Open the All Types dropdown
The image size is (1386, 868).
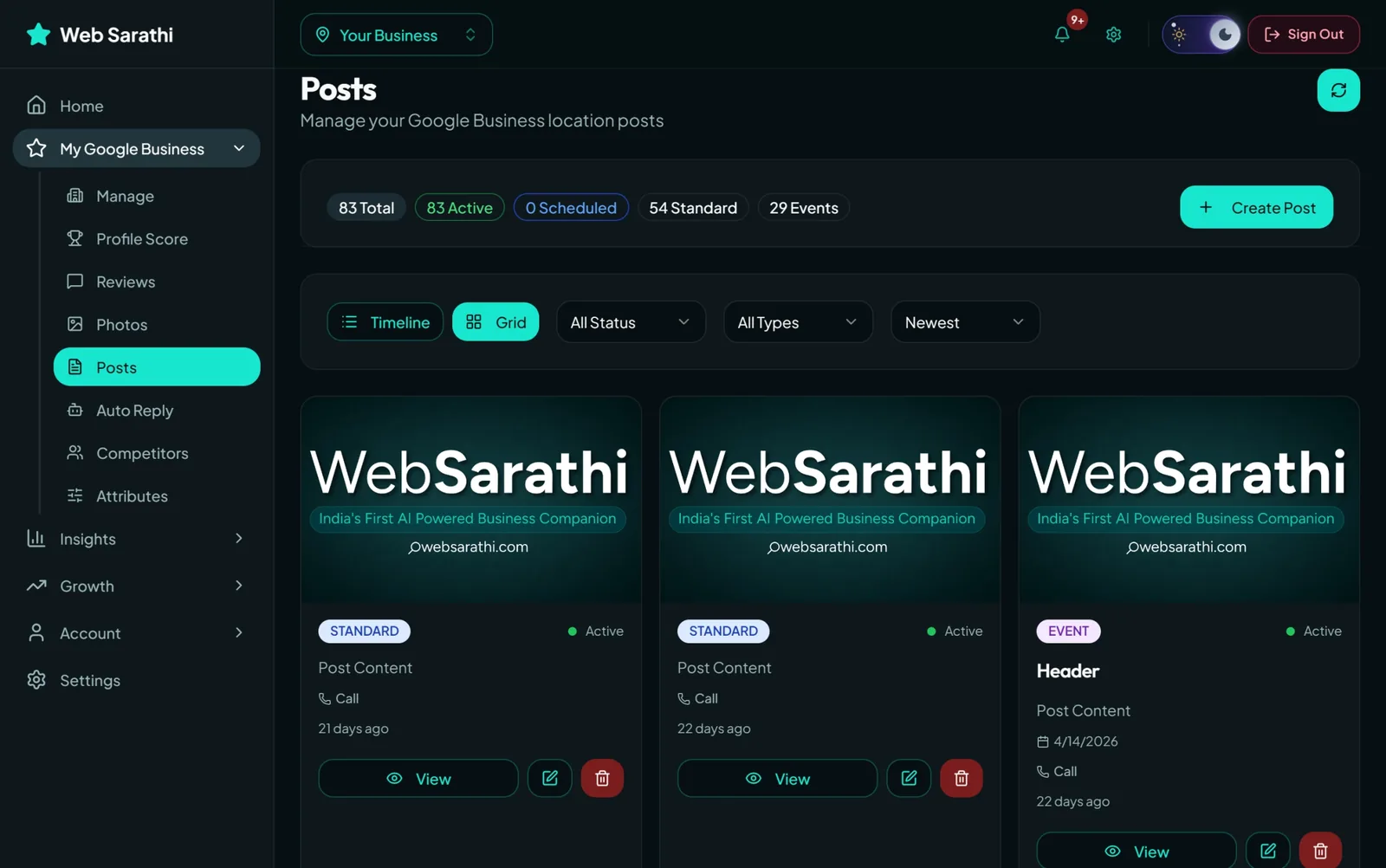click(798, 322)
